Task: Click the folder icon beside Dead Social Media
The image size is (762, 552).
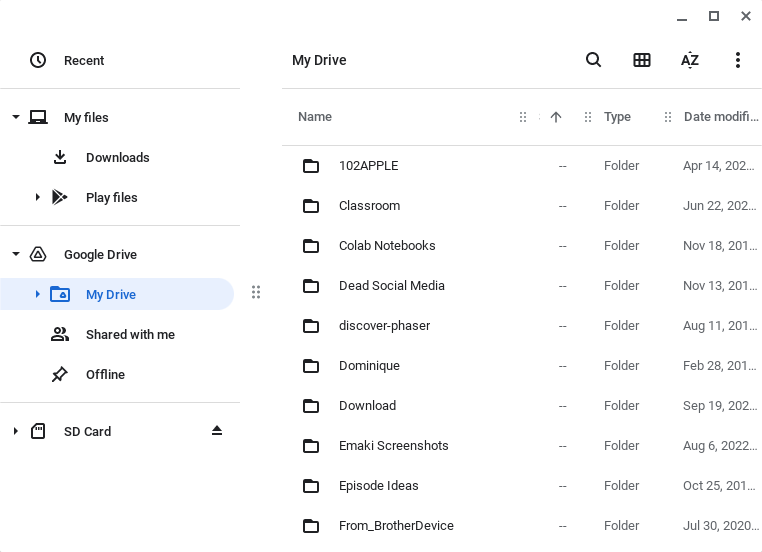Action: pos(311,286)
